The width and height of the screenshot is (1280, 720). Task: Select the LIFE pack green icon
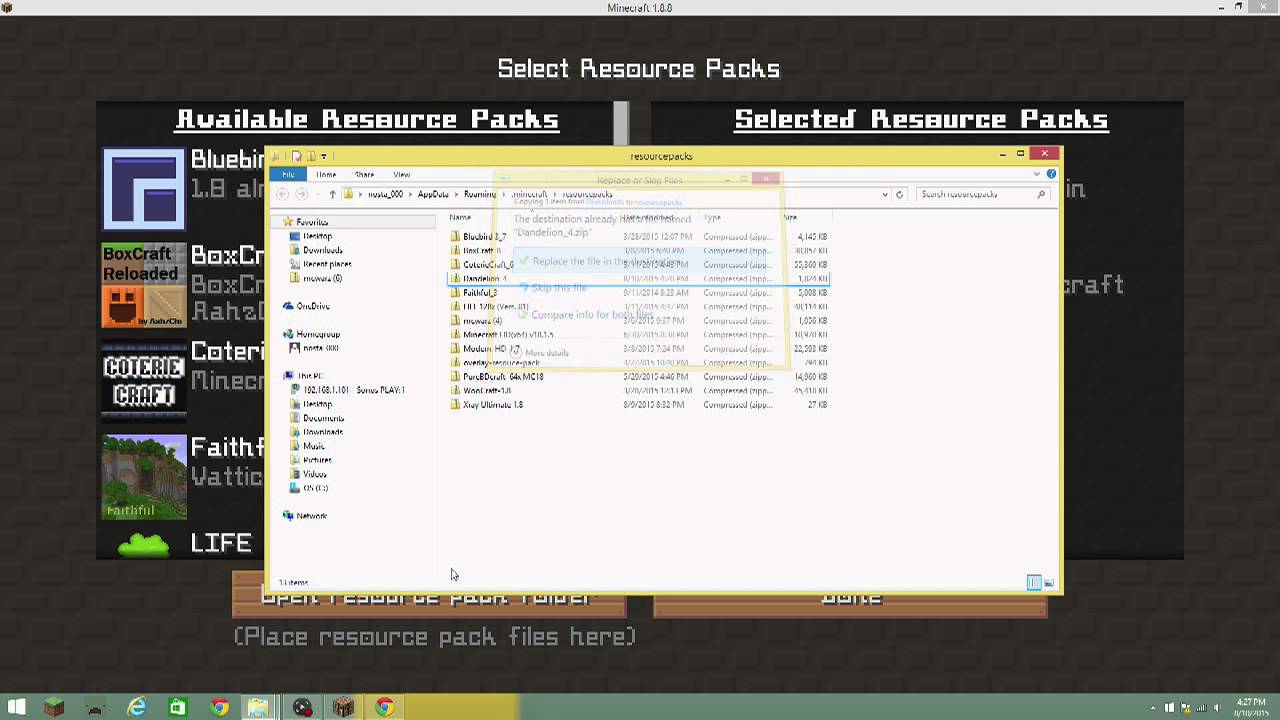pos(144,544)
